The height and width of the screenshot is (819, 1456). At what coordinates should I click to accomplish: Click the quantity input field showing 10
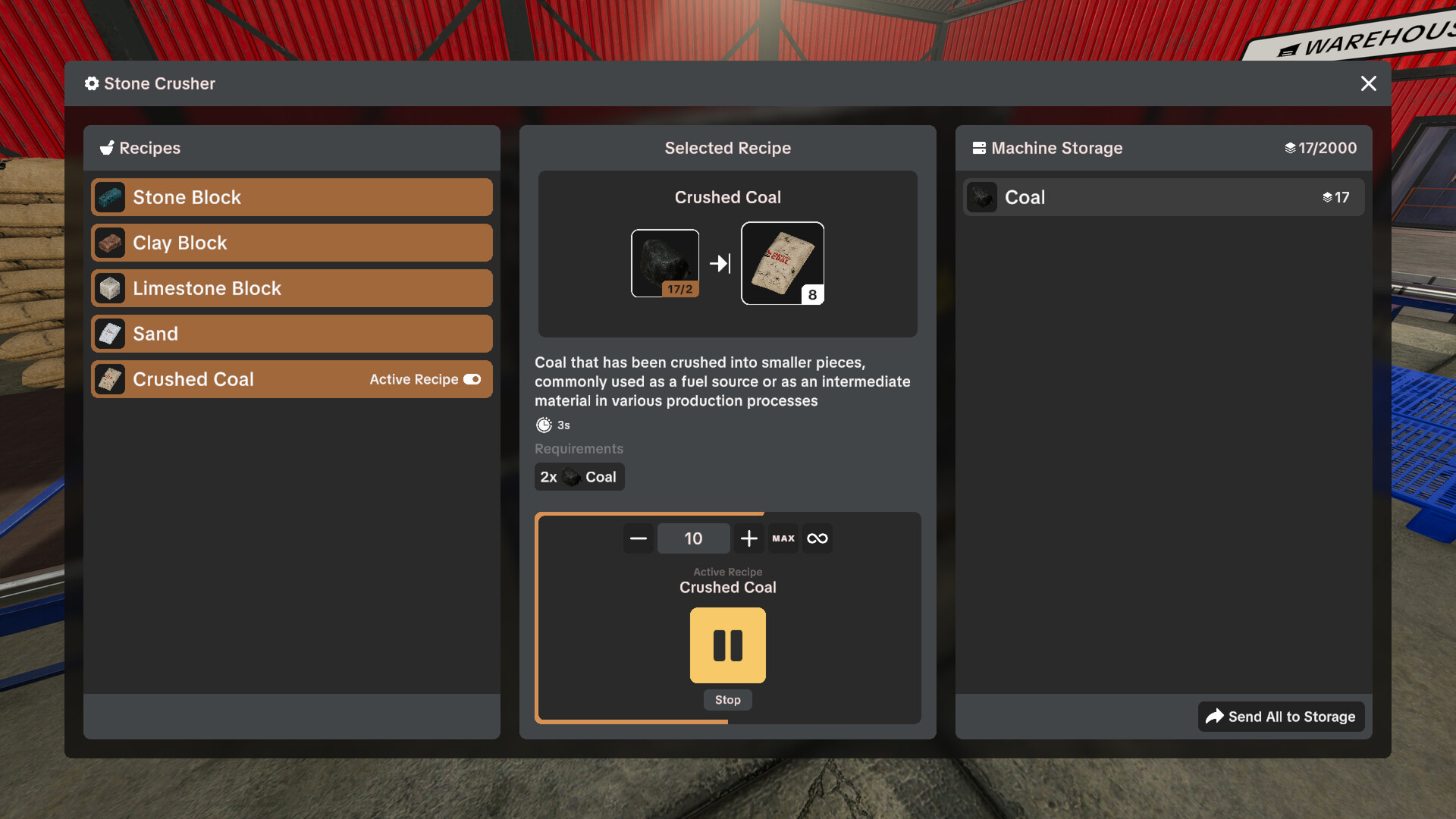pyautogui.click(x=693, y=538)
